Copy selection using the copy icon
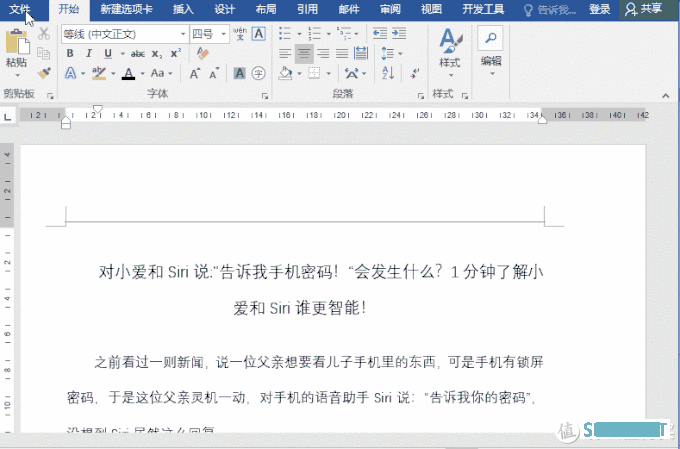The width and height of the screenshot is (680, 449). coord(44,53)
